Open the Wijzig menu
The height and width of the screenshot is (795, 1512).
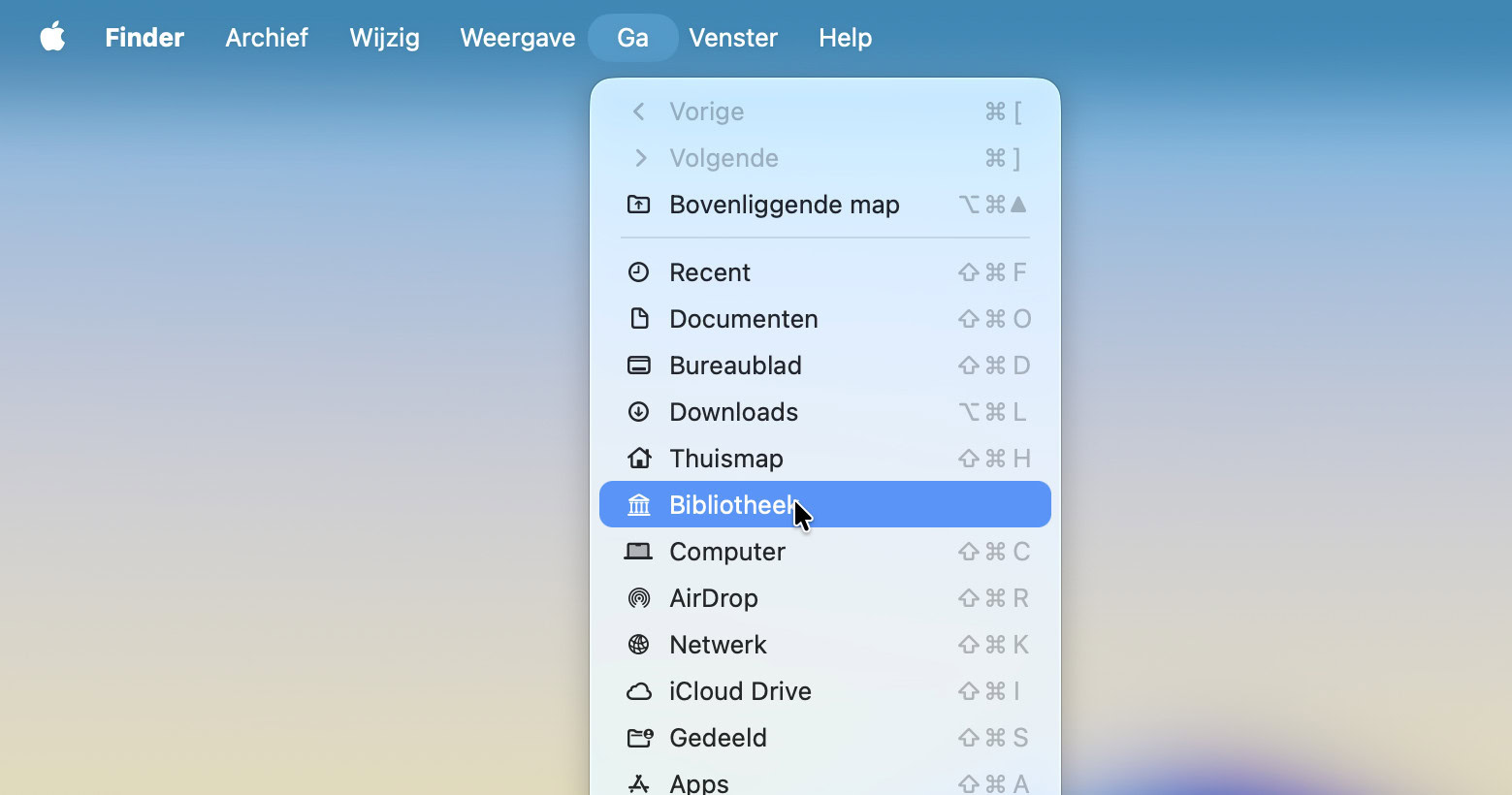384,38
